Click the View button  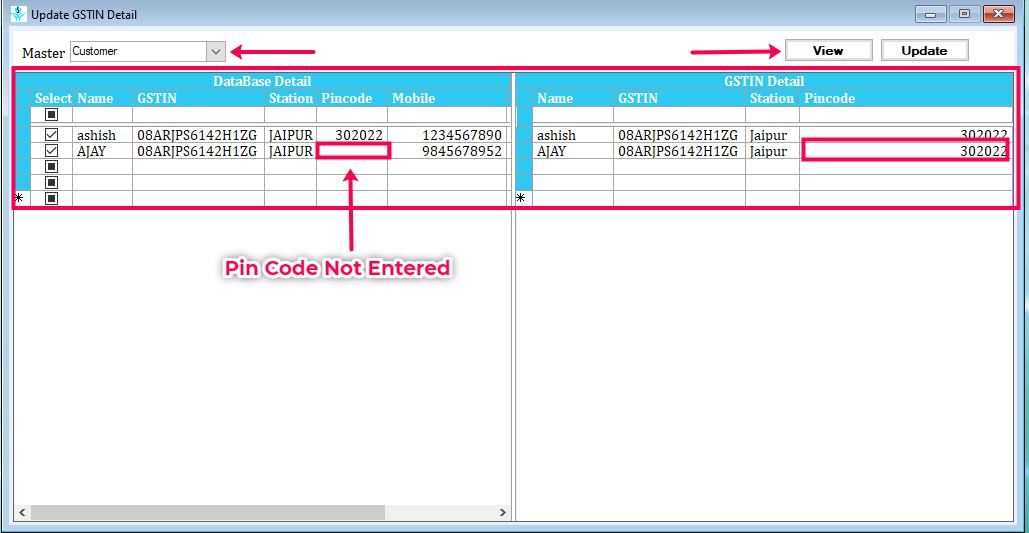[x=828, y=51]
